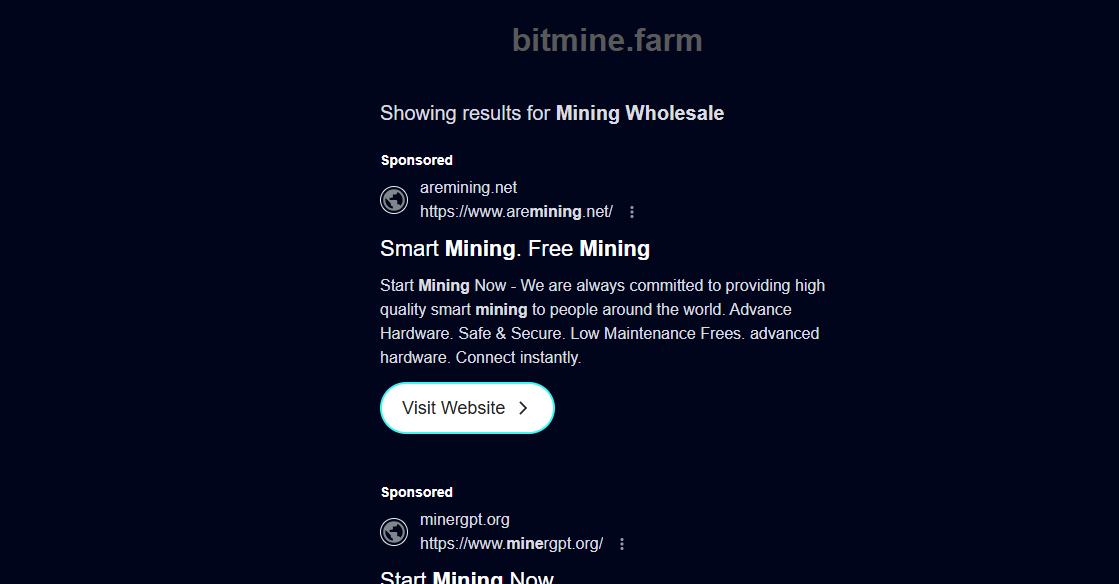Image resolution: width=1119 pixels, height=584 pixels.
Task: Select the aremining.net site name
Action: [x=468, y=187]
